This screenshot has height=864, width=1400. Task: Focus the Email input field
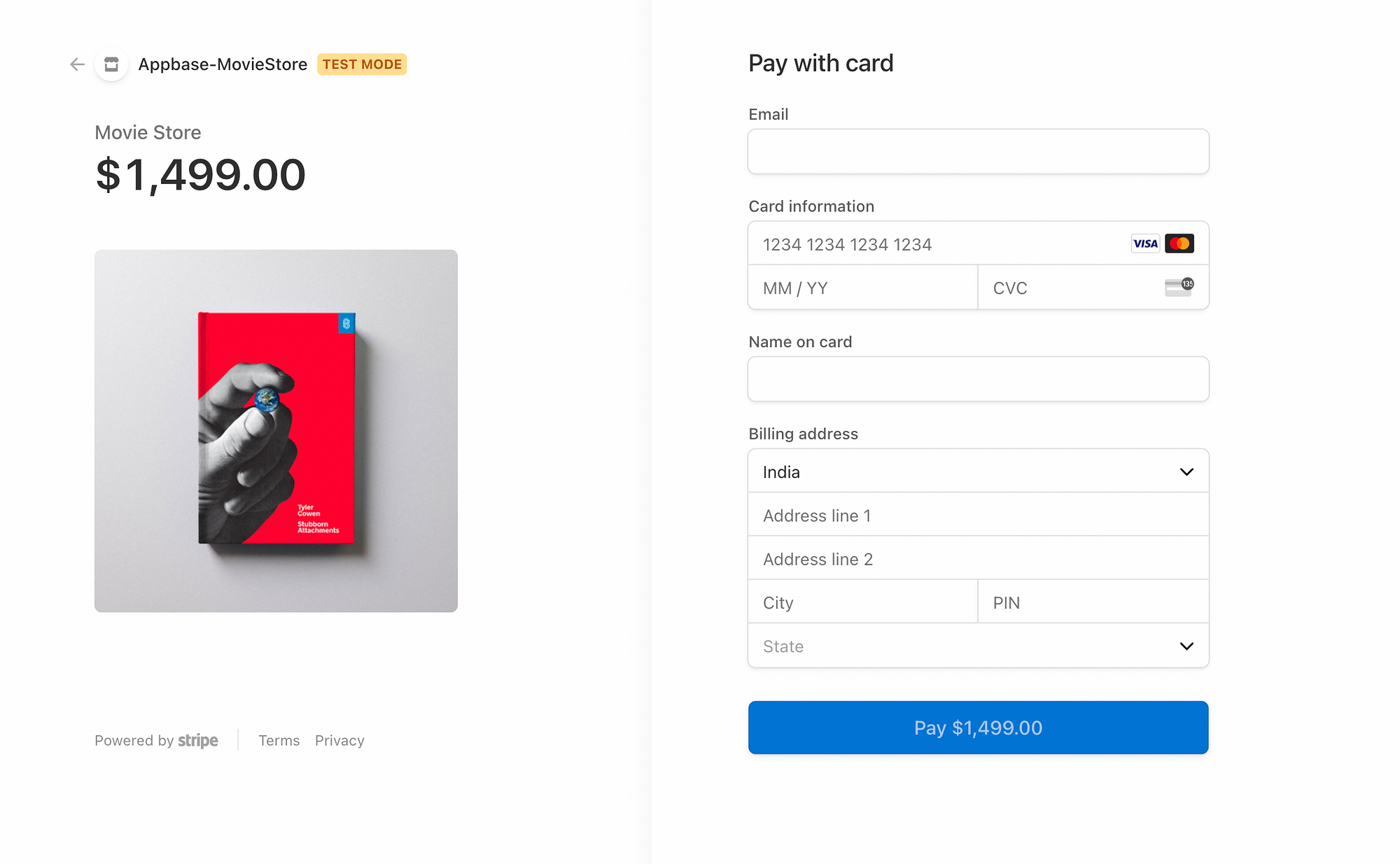(978, 151)
